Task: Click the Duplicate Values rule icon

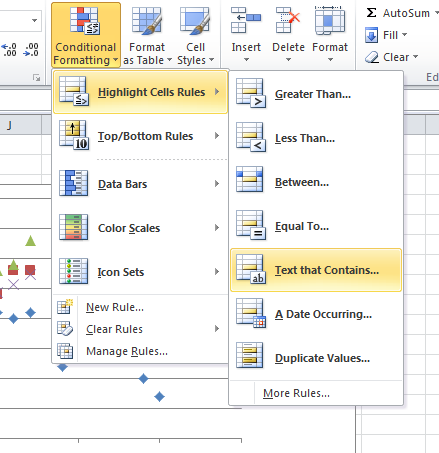Action: coord(250,356)
